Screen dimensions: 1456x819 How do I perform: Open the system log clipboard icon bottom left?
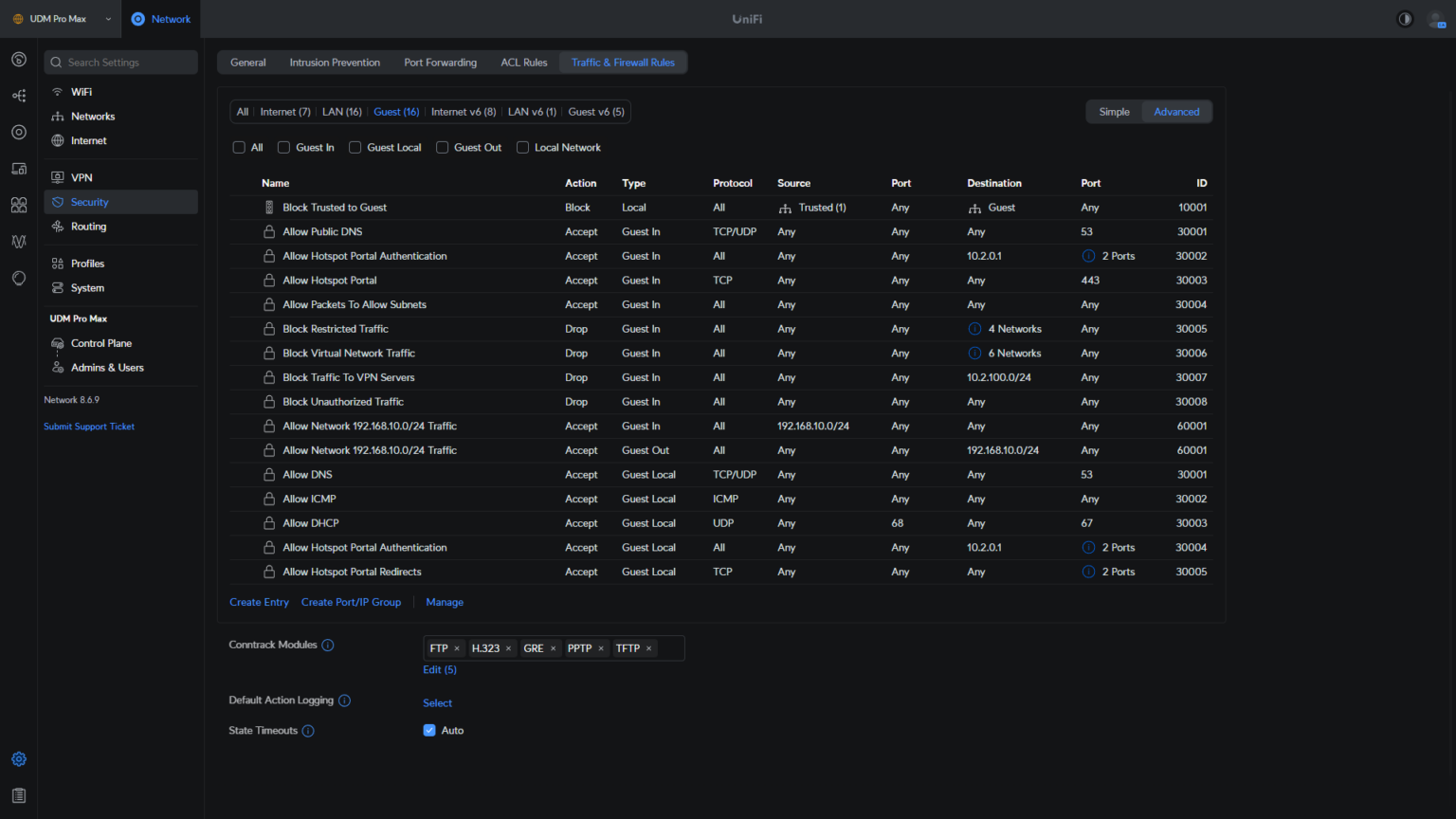click(x=18, y=794)
